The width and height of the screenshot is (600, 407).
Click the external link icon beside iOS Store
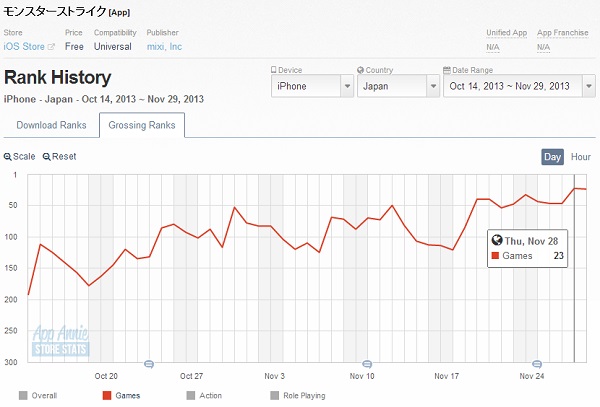50,47
